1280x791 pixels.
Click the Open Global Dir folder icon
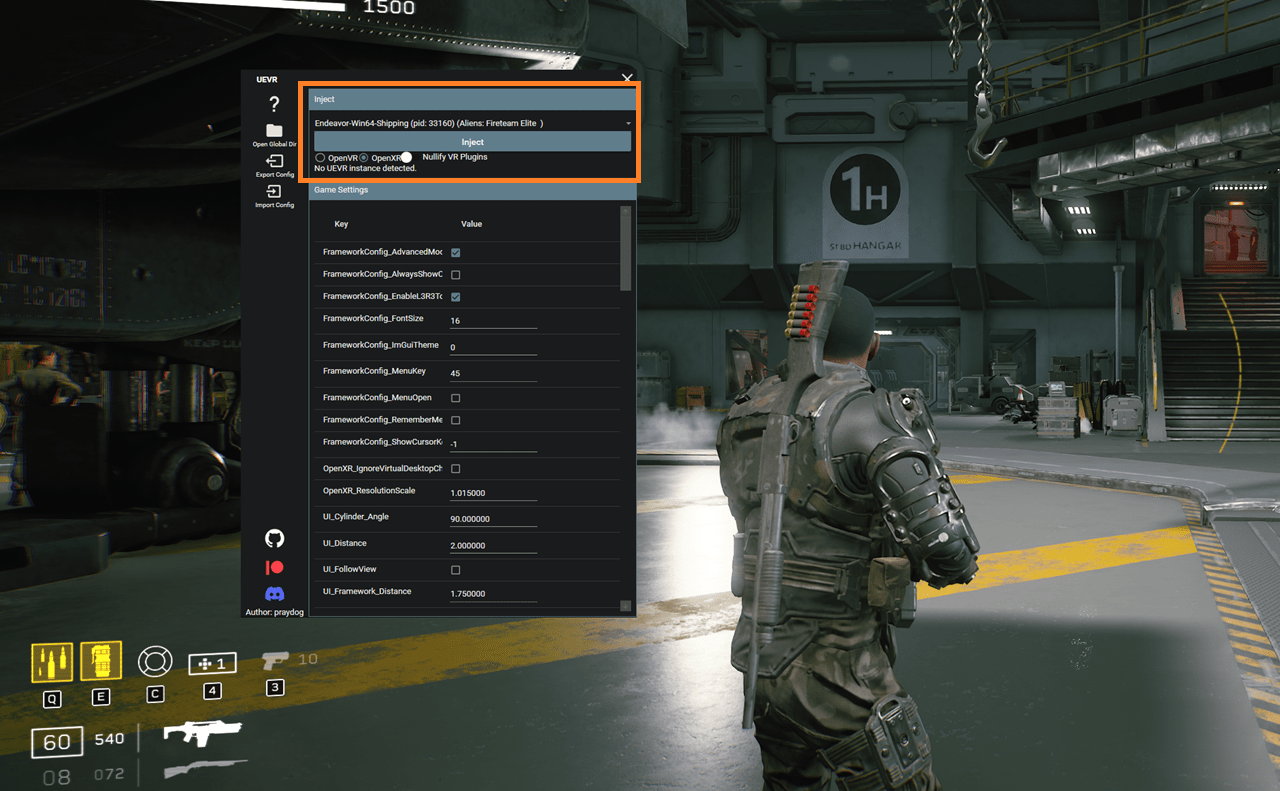274,131
